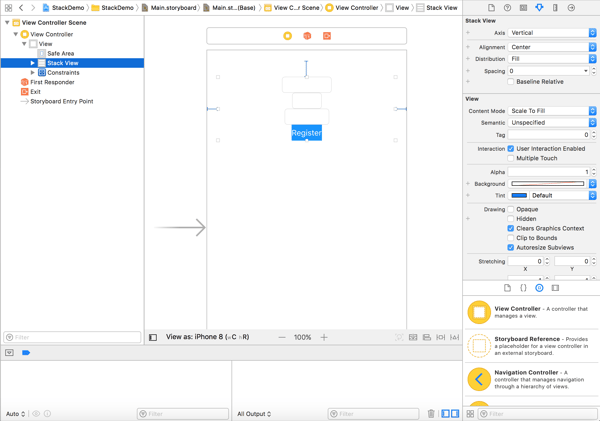Open the Auto variables scope menu
The width and height of the screenshot is (600, 421).
pos(15,414)
